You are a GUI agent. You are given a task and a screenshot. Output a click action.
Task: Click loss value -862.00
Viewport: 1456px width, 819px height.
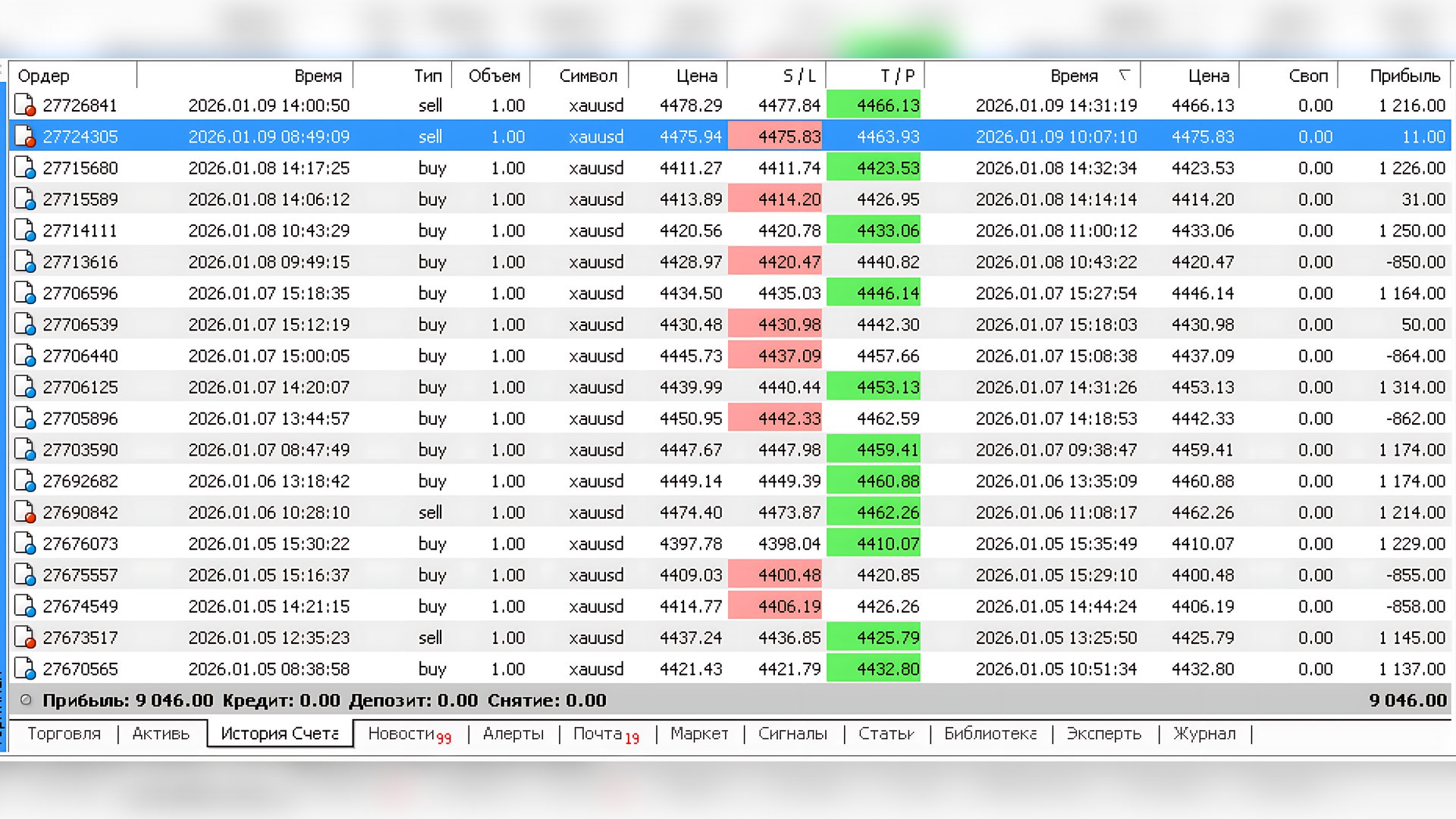[x=1416, y=418]
